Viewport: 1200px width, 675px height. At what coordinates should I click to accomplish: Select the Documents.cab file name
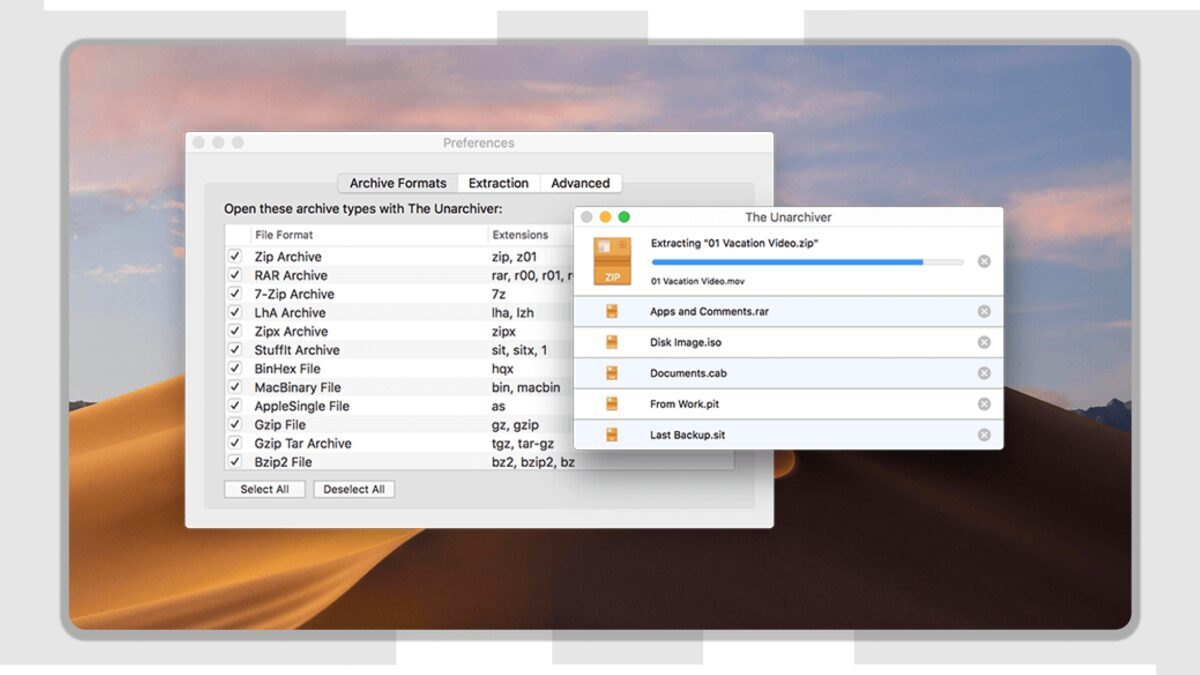688,373
